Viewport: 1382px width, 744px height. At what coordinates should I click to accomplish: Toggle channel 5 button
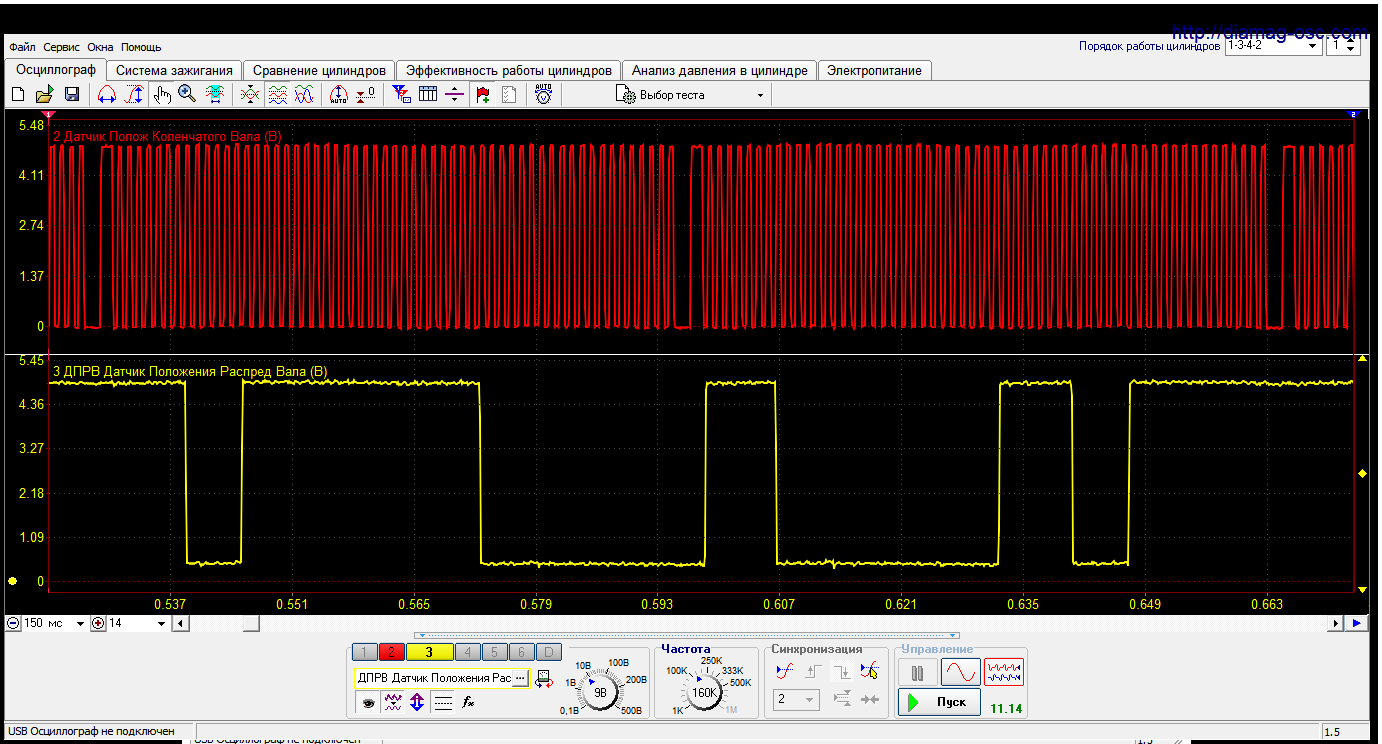493,652
